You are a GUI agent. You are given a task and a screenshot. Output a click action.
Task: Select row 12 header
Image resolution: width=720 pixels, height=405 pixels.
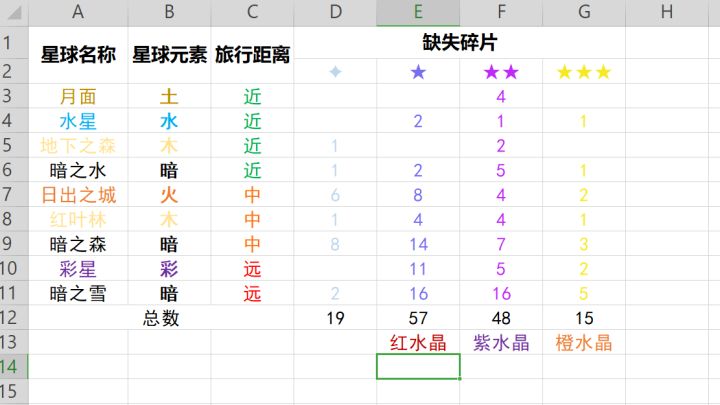coord(14,317)
